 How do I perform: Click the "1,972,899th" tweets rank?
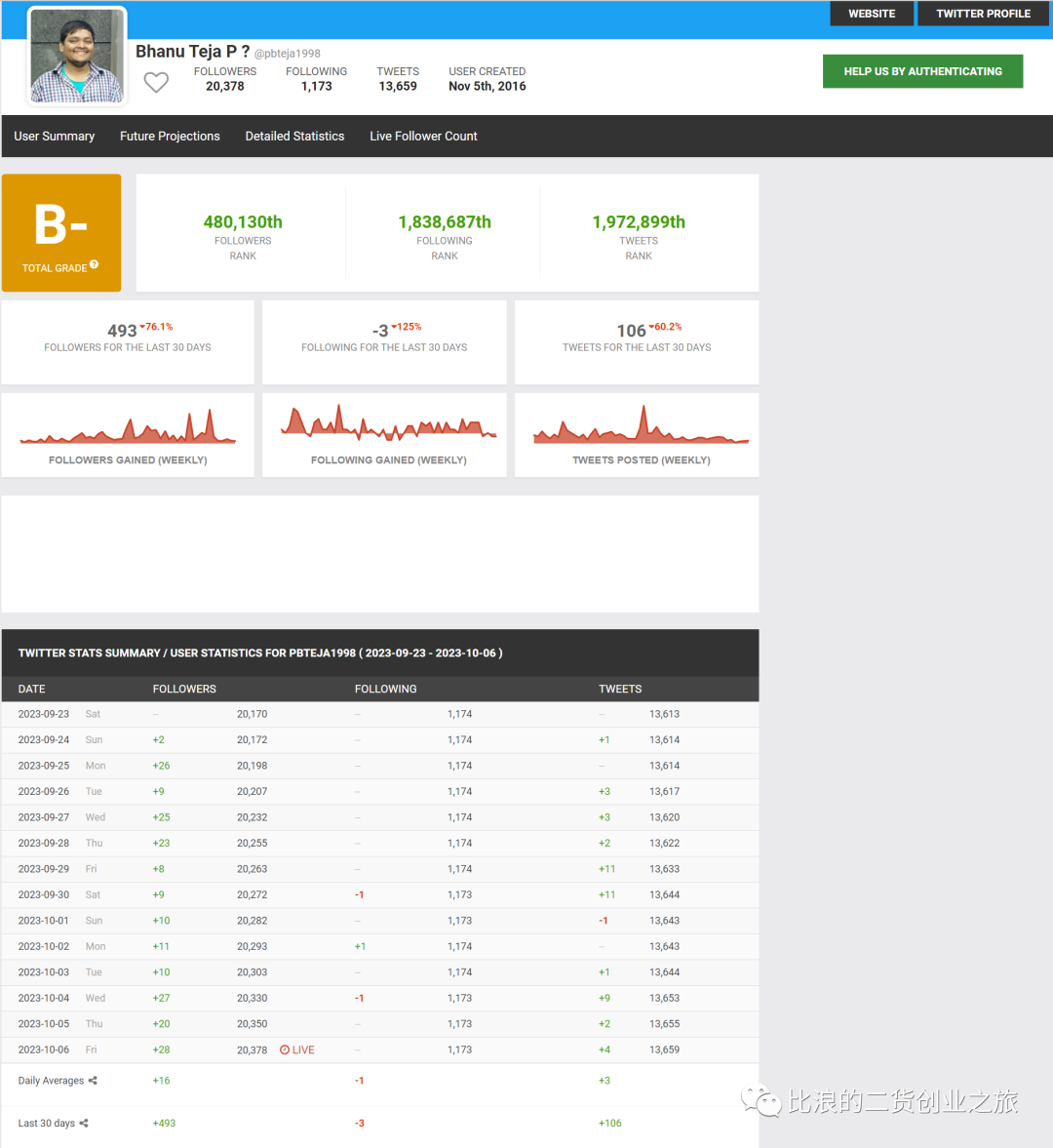click(x=639, y=221)
